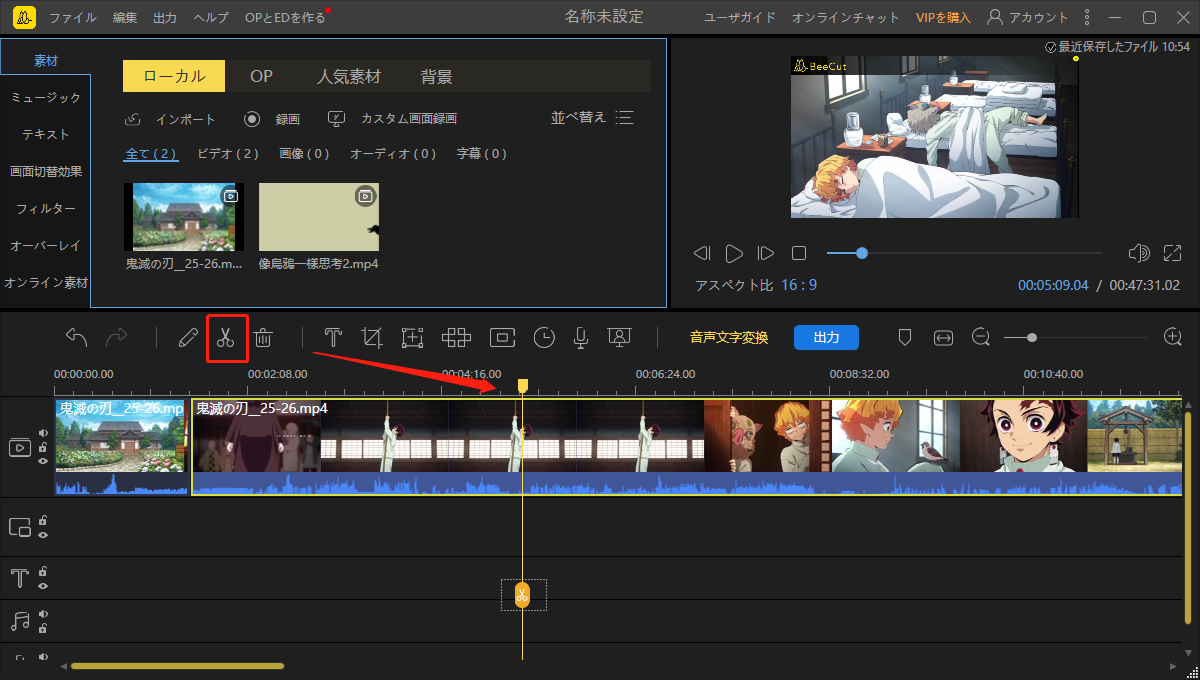Mute the music track
The image size is (1200, 680).
43,614
